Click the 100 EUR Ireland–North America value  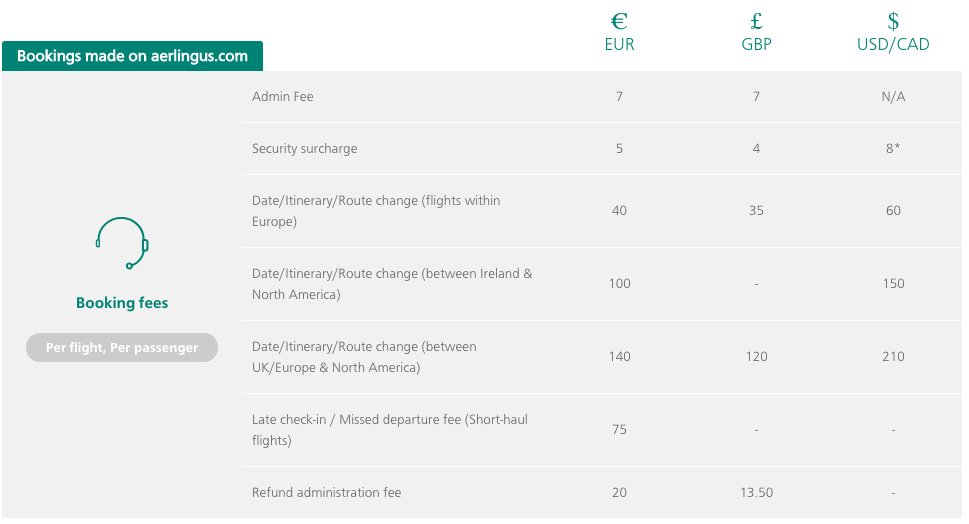click(x=619, y=284)
